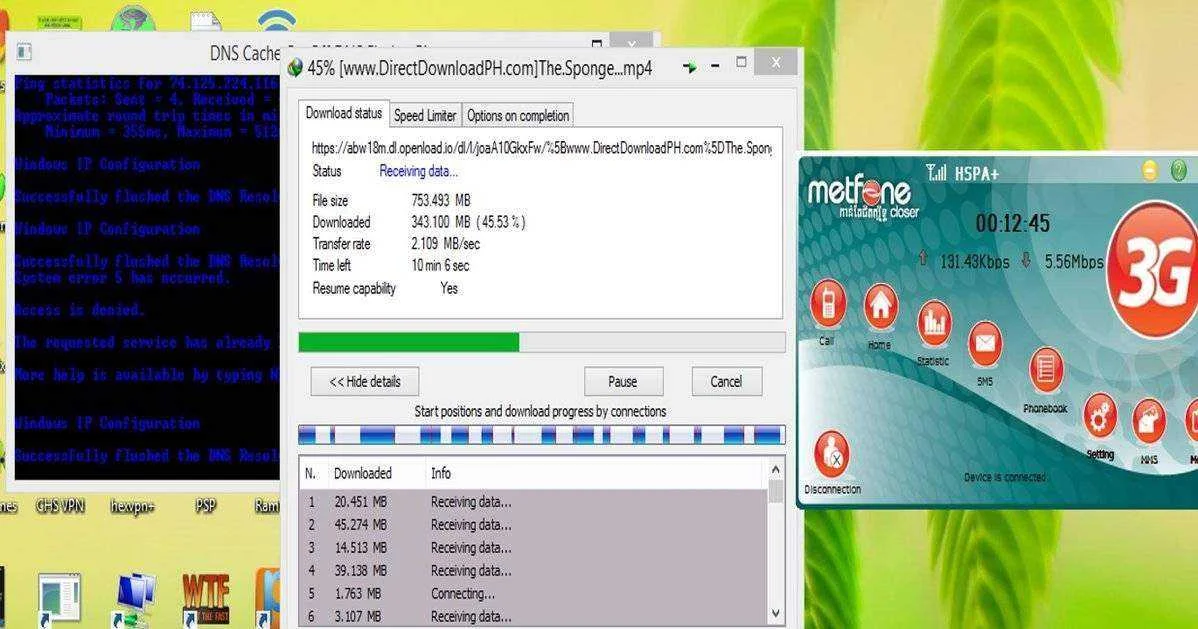Viewport: 1198px width, 629px height.
Task: Click the Metfone timer 00:12:45
Action: (1013, 223)
